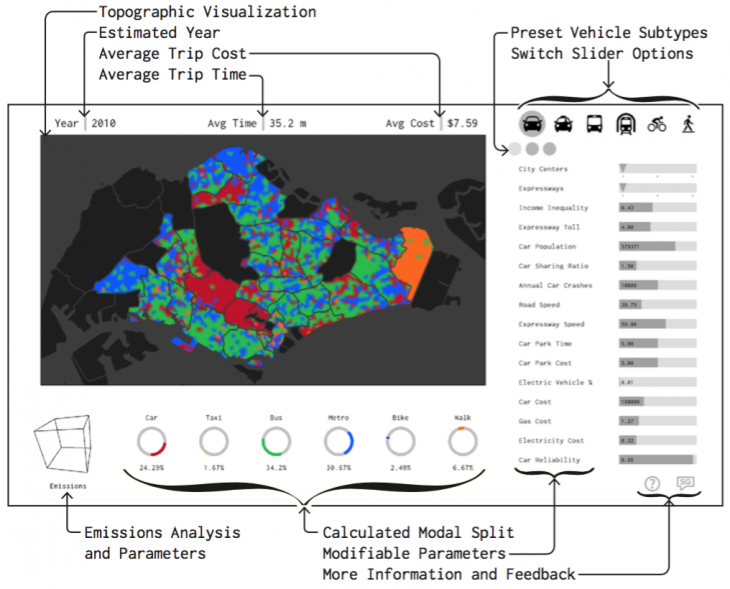
Task: Open the SG feedback speech bubble icon
Action: (x=685, y=482)
